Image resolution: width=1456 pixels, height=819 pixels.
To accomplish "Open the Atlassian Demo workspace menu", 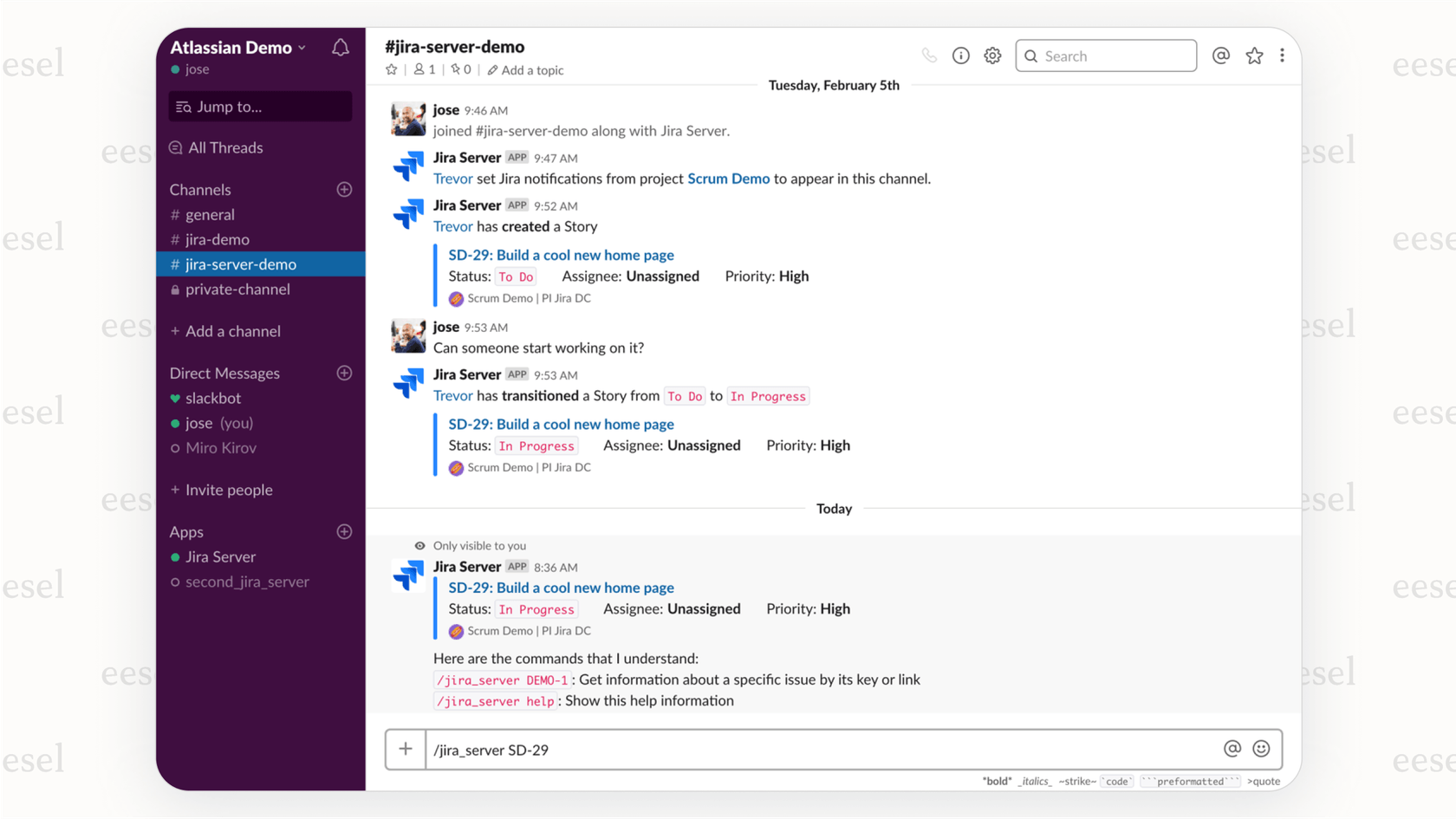I will tap(236, 48).
